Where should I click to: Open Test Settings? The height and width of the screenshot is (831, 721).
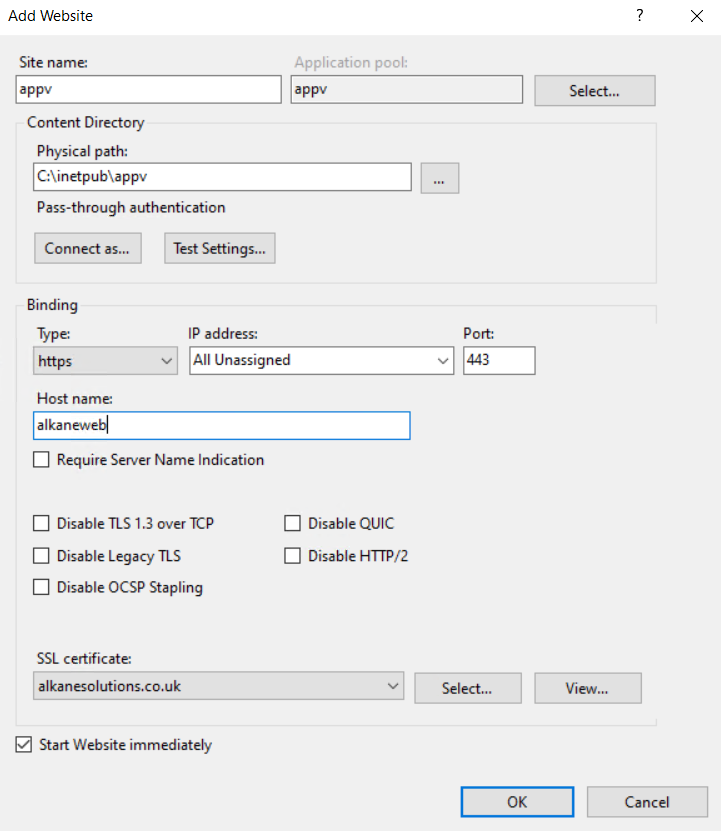[x=219, y=248]
